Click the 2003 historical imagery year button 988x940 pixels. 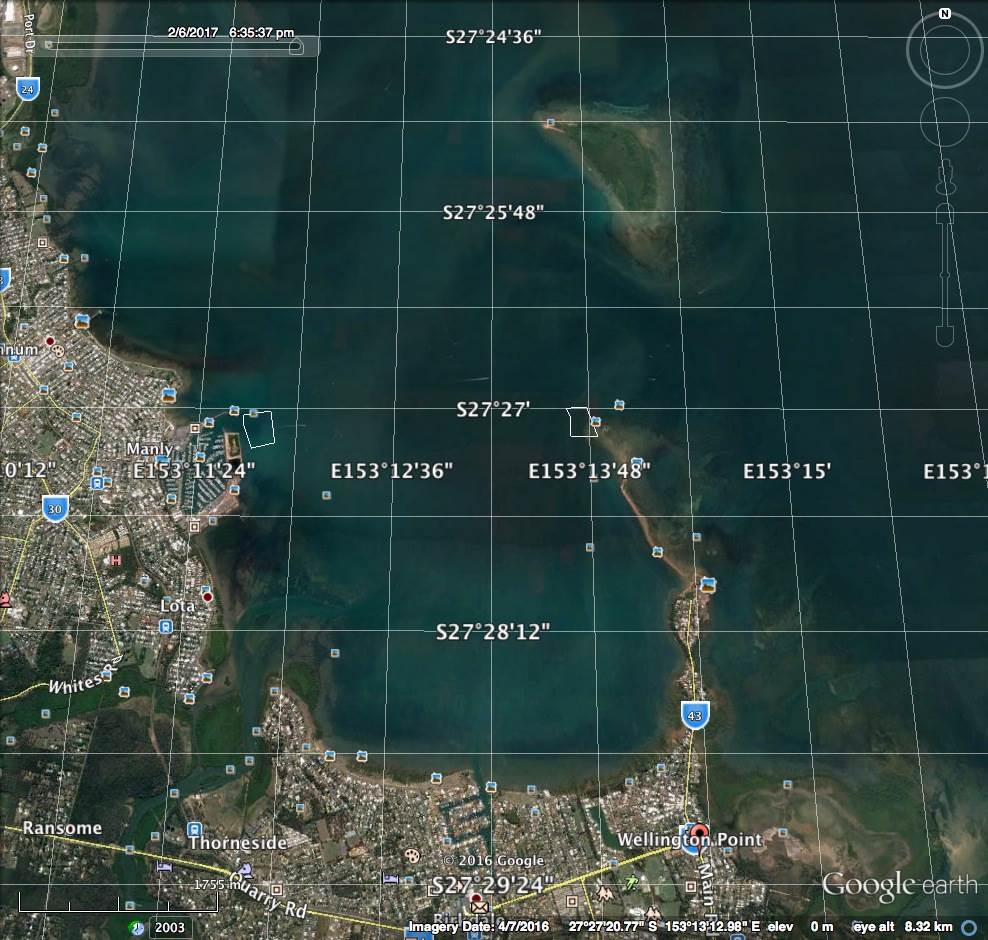click(169, 927)
